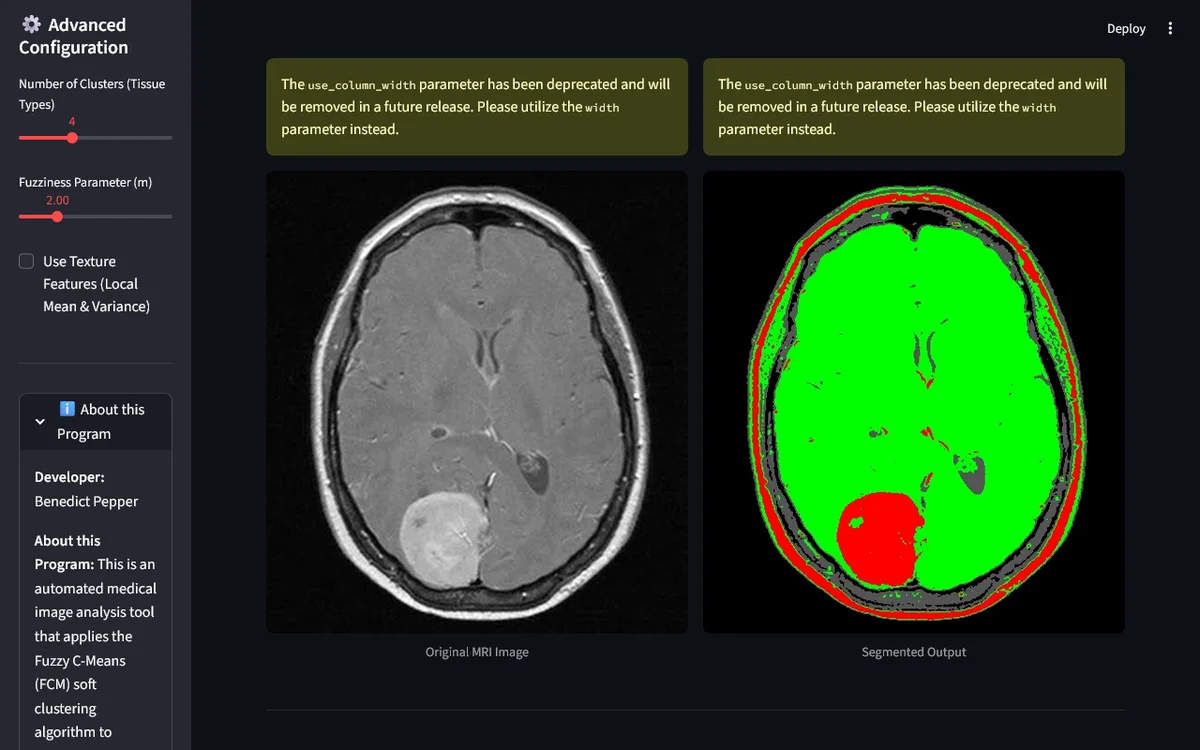Click the 'Developer:' label
Screen dimensions: 1200x750
(69, 477)
